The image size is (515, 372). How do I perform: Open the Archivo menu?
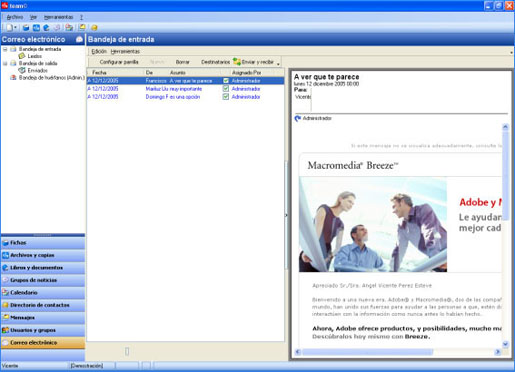tap(15, 17)
